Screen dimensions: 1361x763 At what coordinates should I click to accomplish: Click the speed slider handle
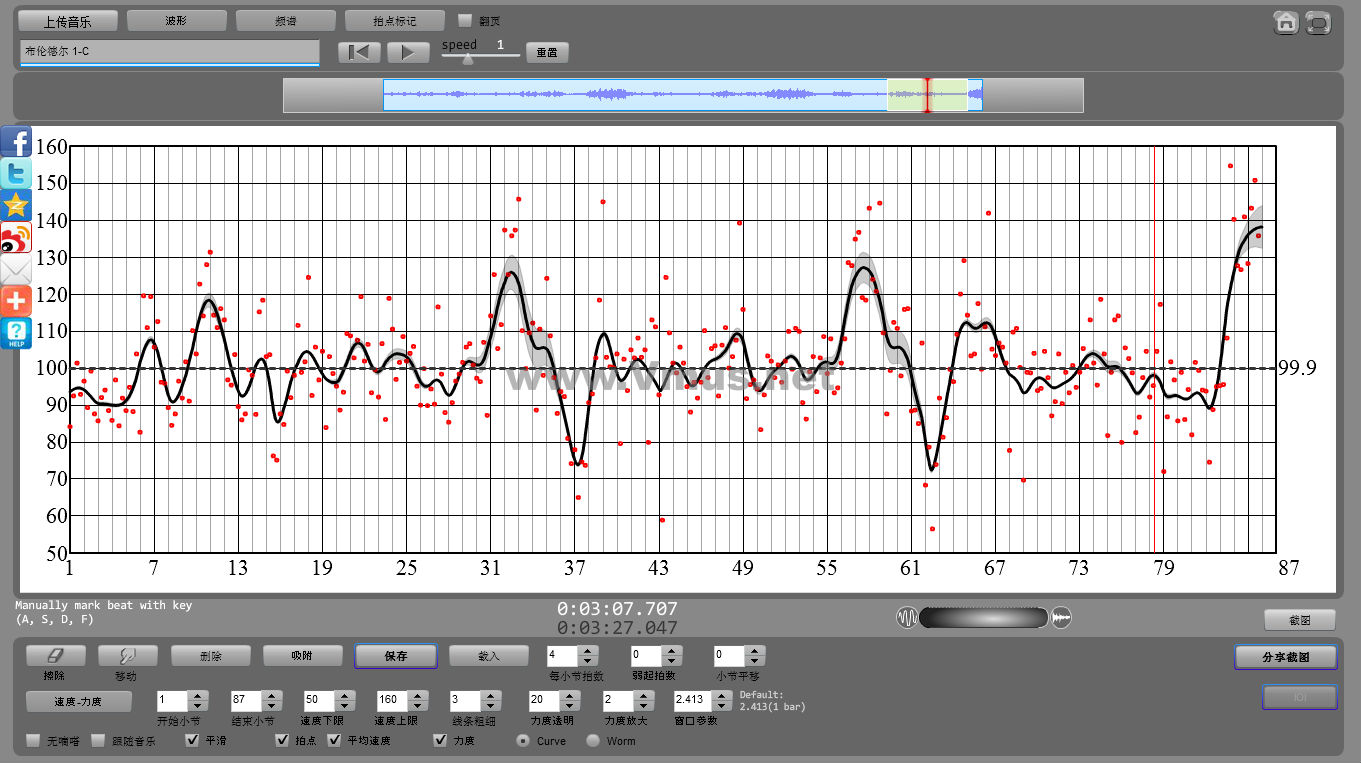click(x=467, y=58)
